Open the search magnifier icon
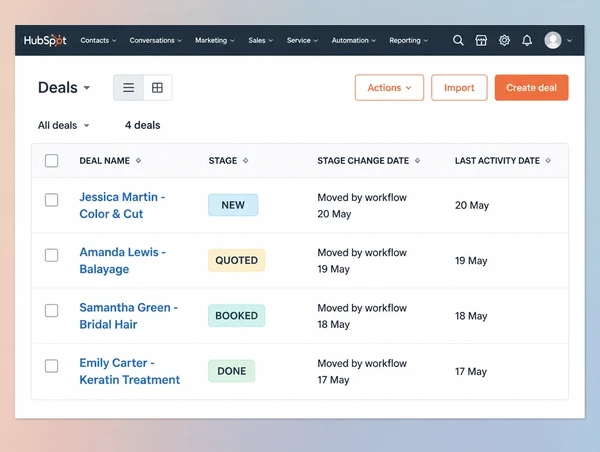This screenshot has height=452, width=600. click(458, 40)
